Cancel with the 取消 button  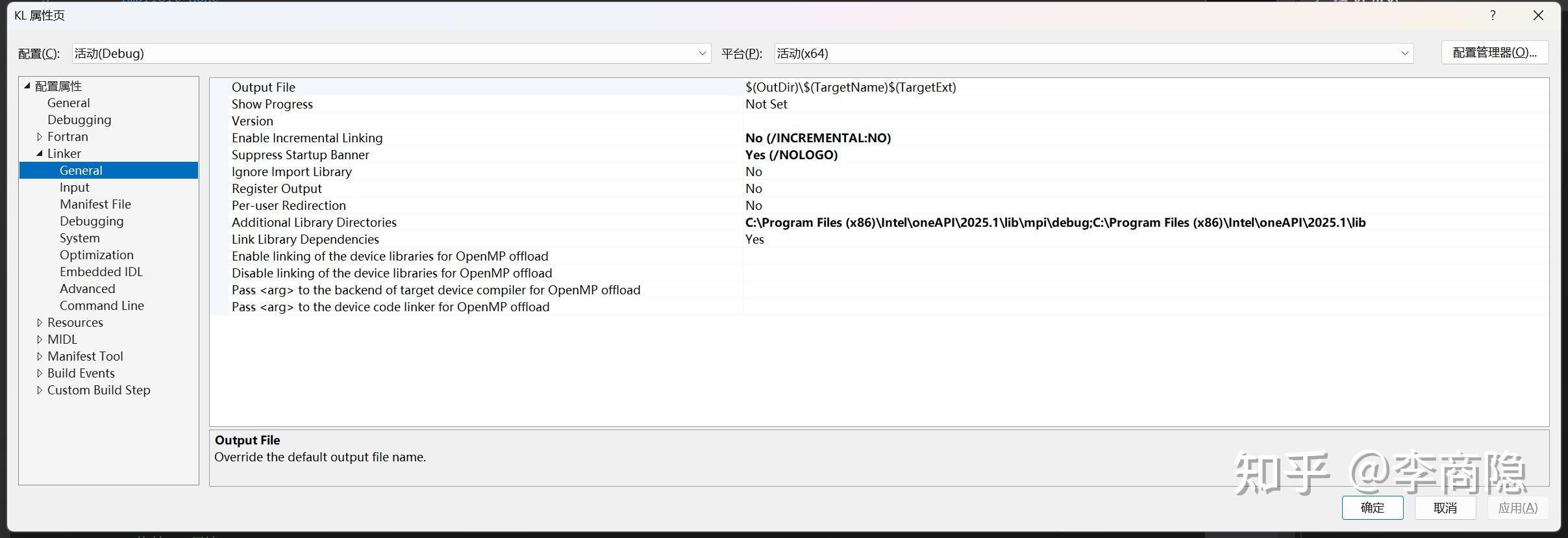point(1445,507)
